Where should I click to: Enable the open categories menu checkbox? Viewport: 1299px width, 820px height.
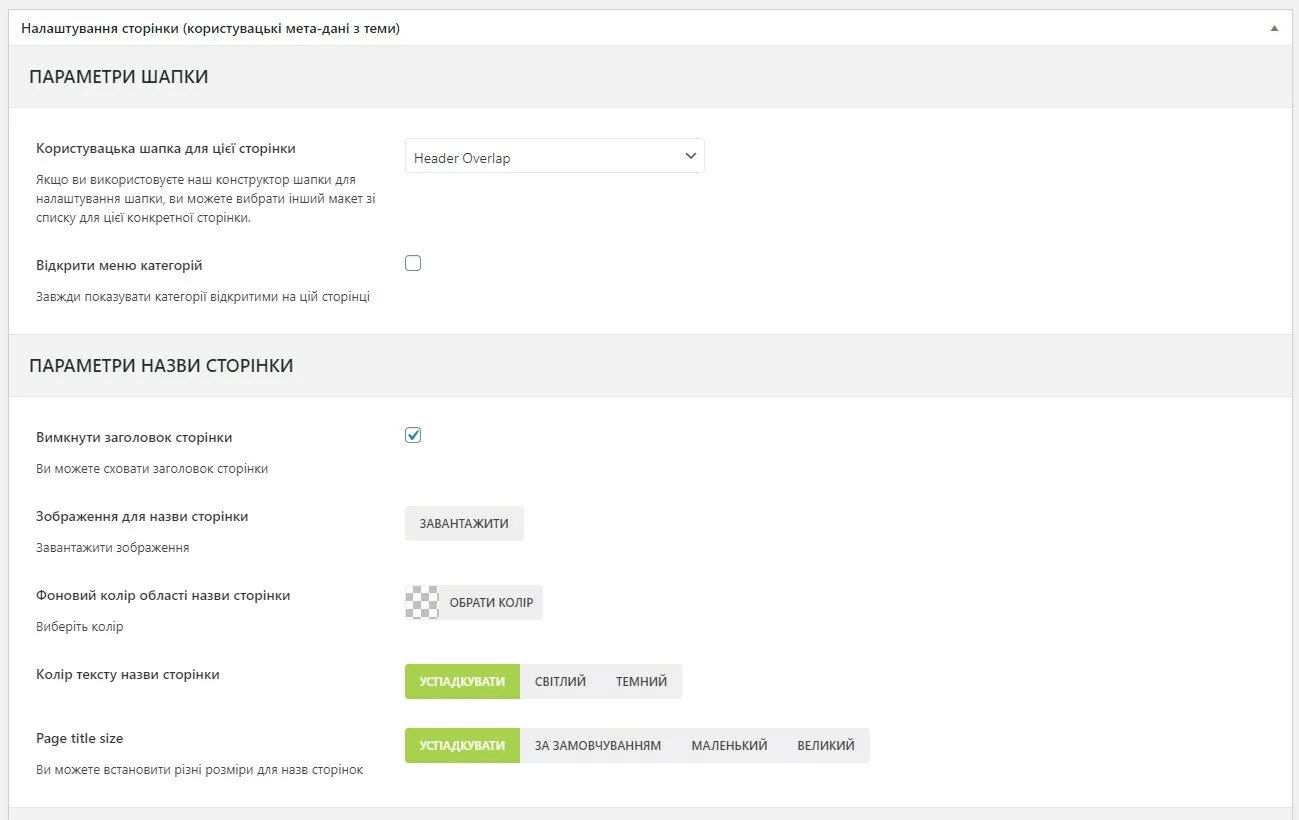(x=413, y=264)
